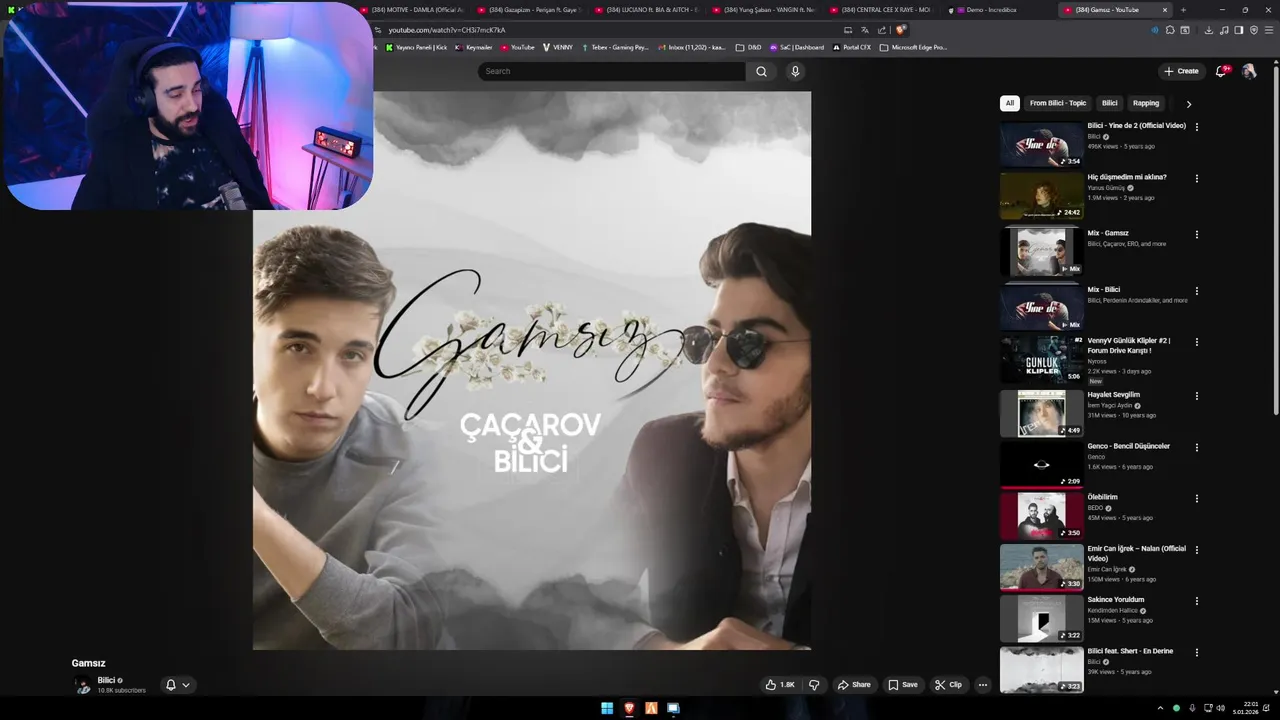The width and height of the screenshot is (1280, 720).
Task: Click the Save button
Action: coord(902,685)
